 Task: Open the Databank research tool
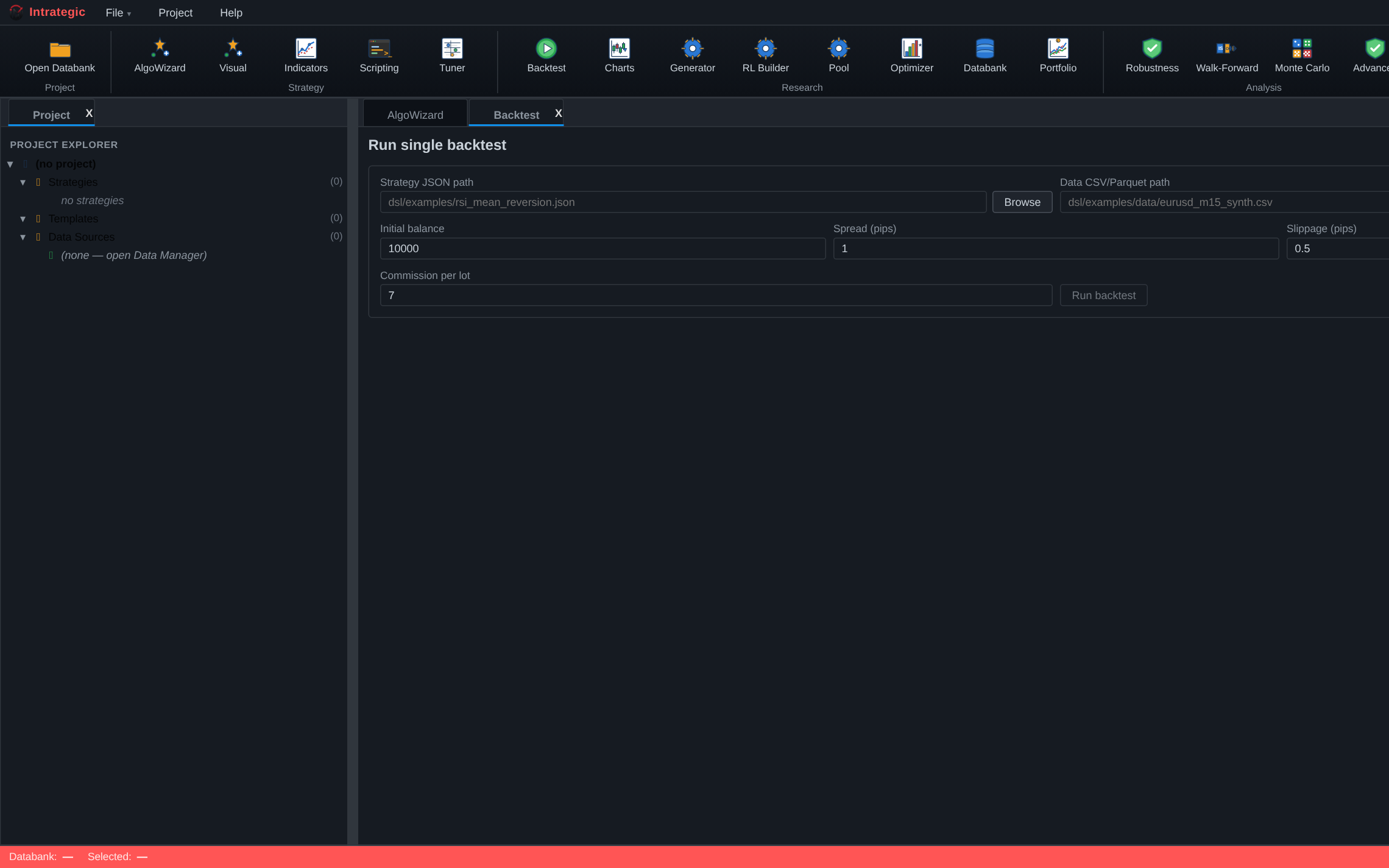[x=985, y=55]
